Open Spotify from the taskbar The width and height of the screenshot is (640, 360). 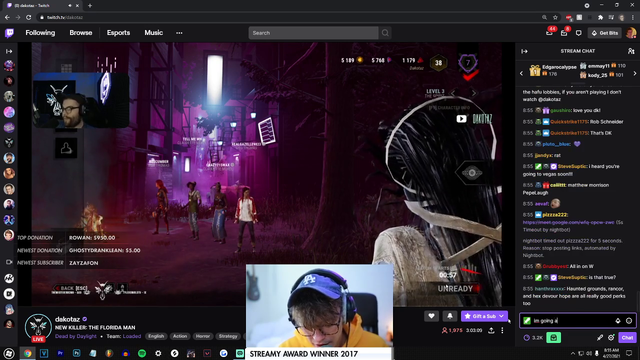pos(142,353)
